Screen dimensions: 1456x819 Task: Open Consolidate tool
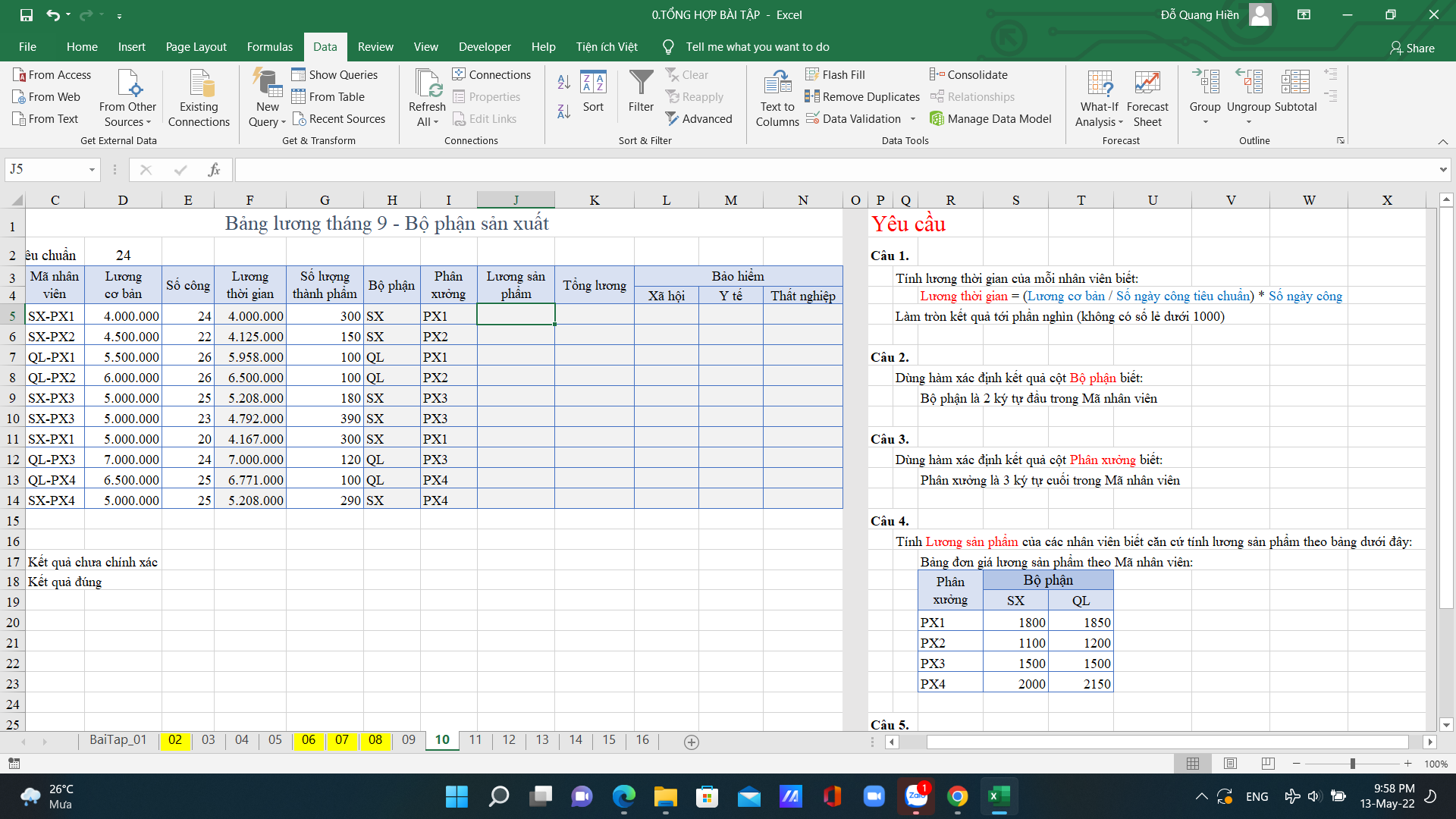(968, 74)
